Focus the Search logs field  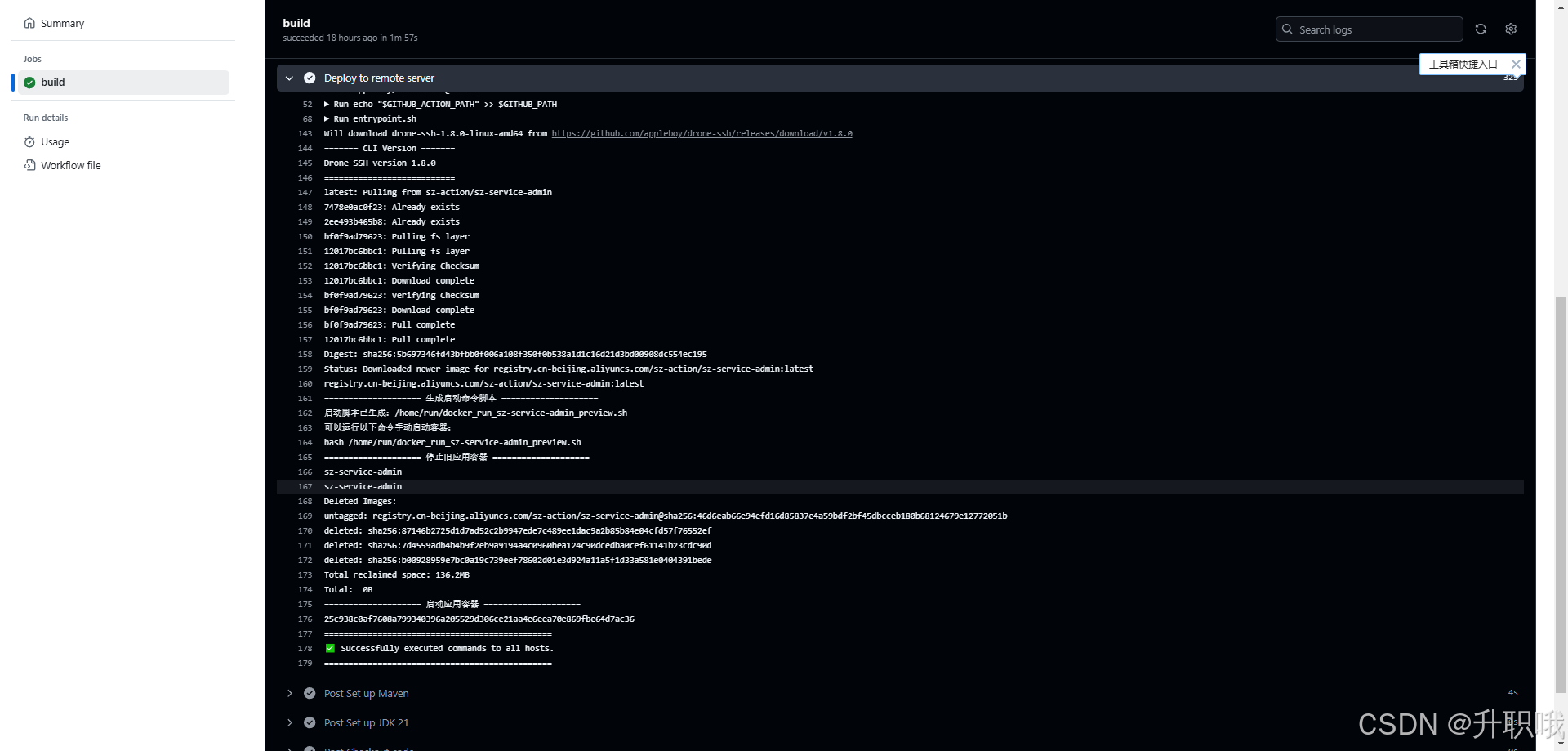[x=1369, y=29]
